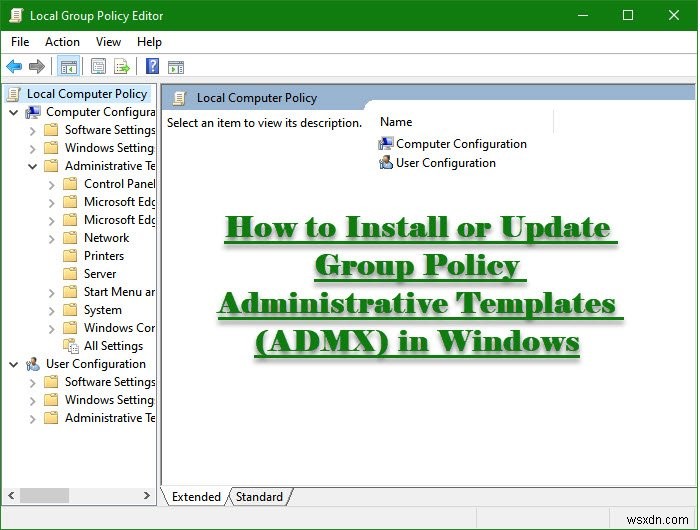This screenshot has height=530, width=700.
Task: Click the Properties toolbar icon
Action: pyautogui.click(x=98, y=67)
